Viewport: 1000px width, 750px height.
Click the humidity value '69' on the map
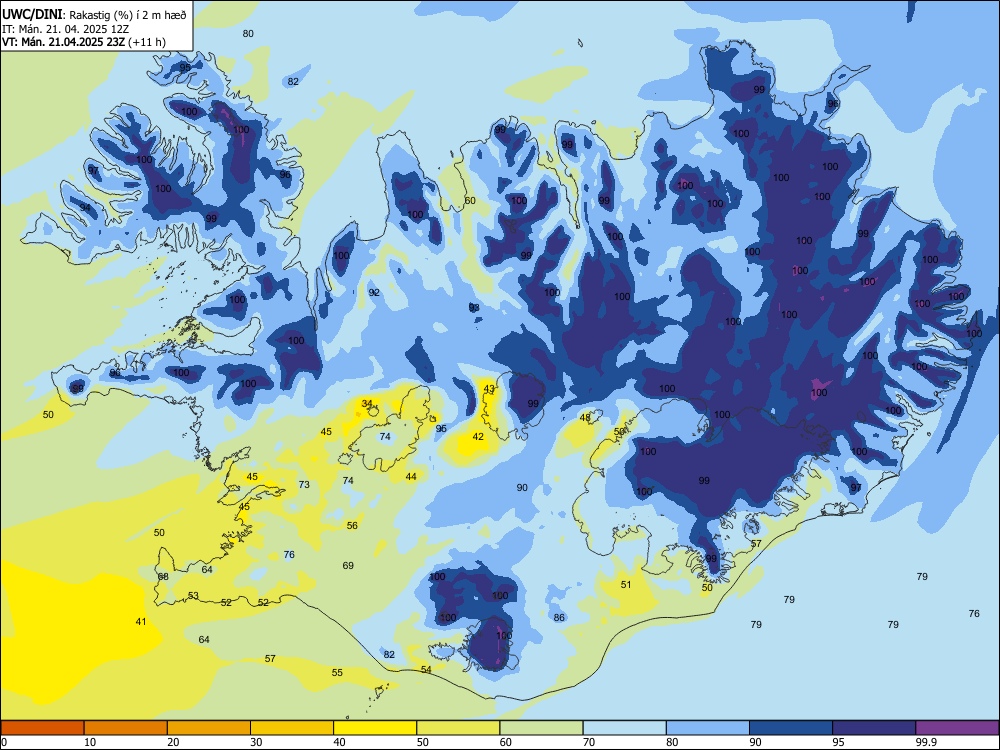[348, 565]
